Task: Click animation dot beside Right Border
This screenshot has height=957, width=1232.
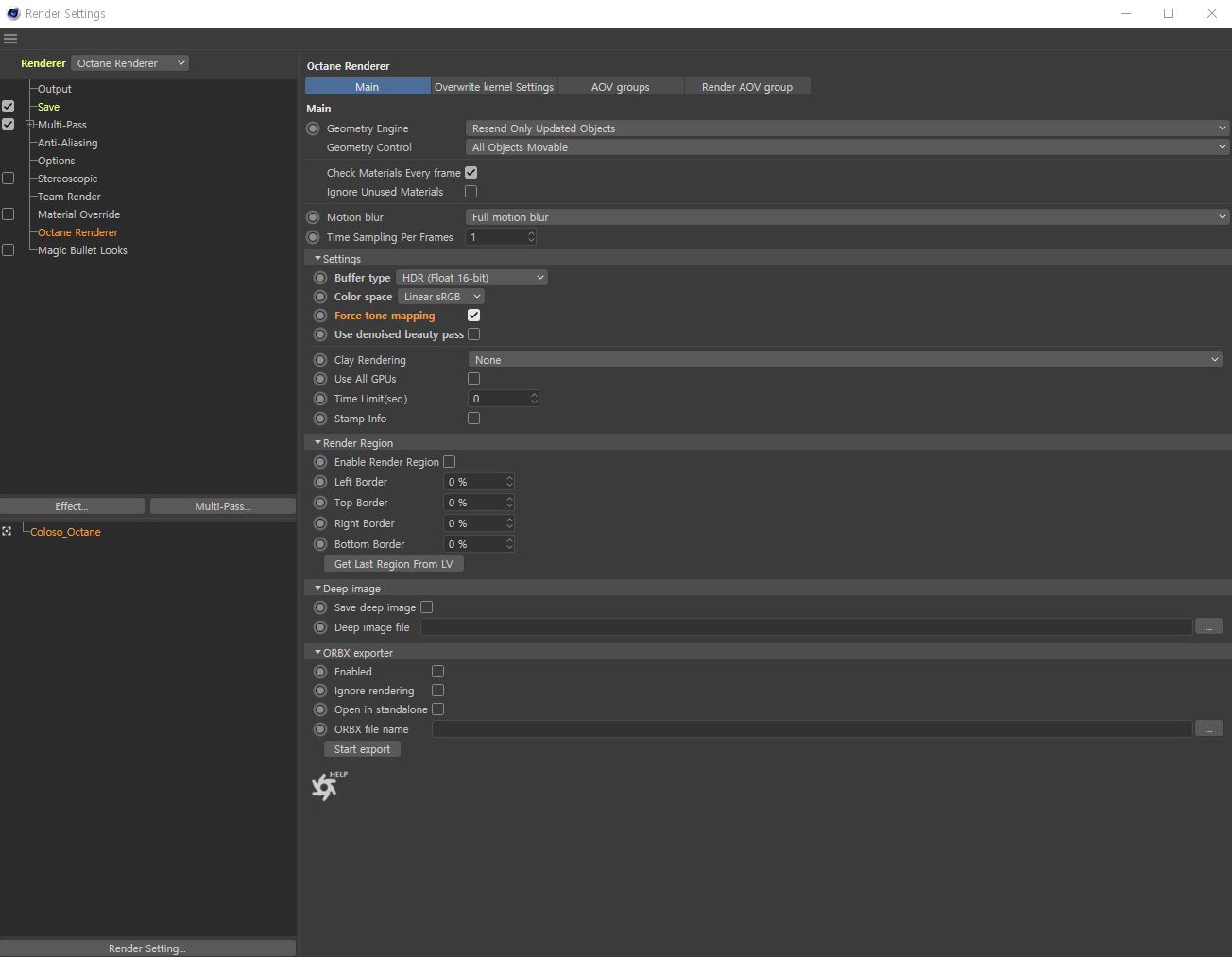Action: point(320,523)
